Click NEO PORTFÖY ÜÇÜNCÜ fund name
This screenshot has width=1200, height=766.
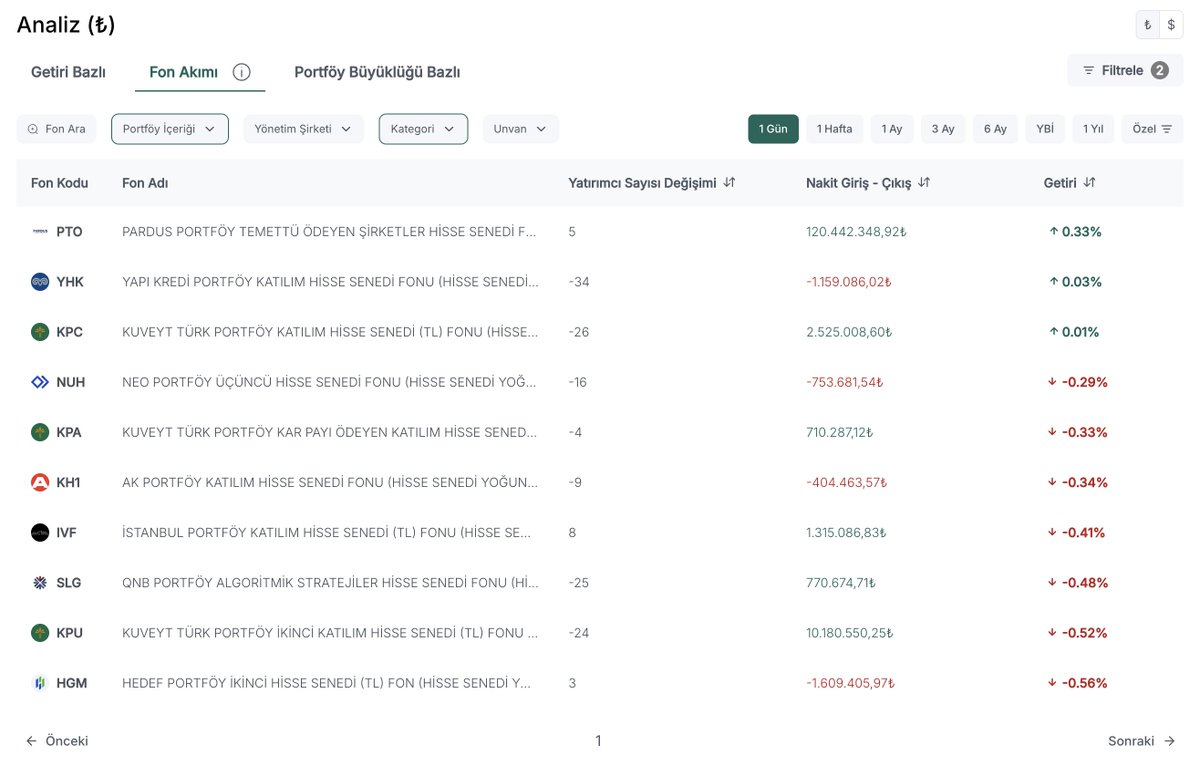[x=329, y=382]
